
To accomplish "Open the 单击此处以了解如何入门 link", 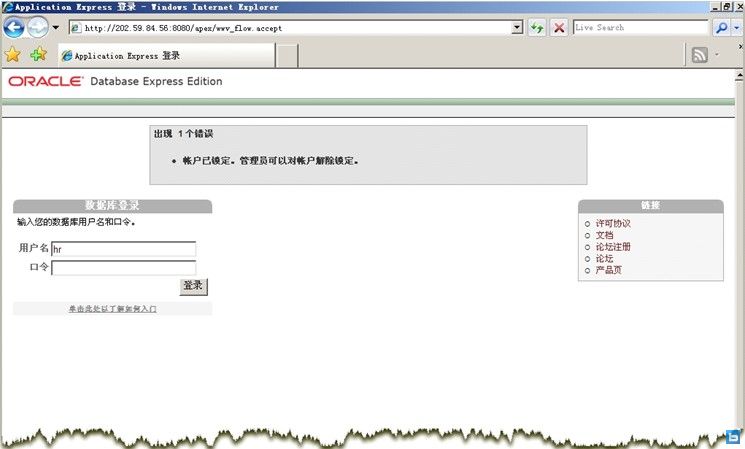I will (113, 309).
